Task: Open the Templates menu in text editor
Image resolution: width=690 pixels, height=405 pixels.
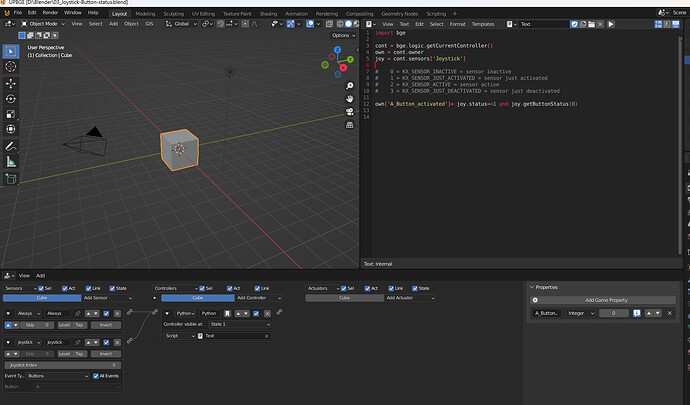Action: click(483, 24)
